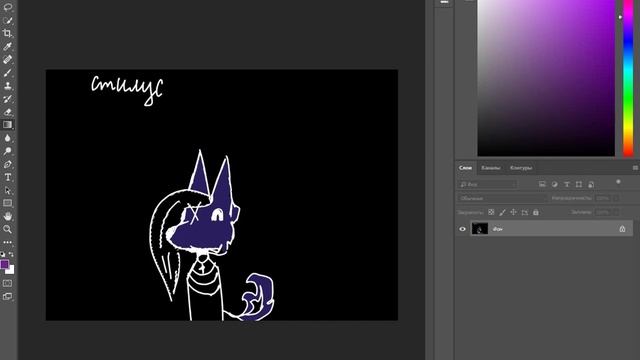Select the Фон layer thumbnail
This screenshot has height=360, width=640.
(480, 229)
